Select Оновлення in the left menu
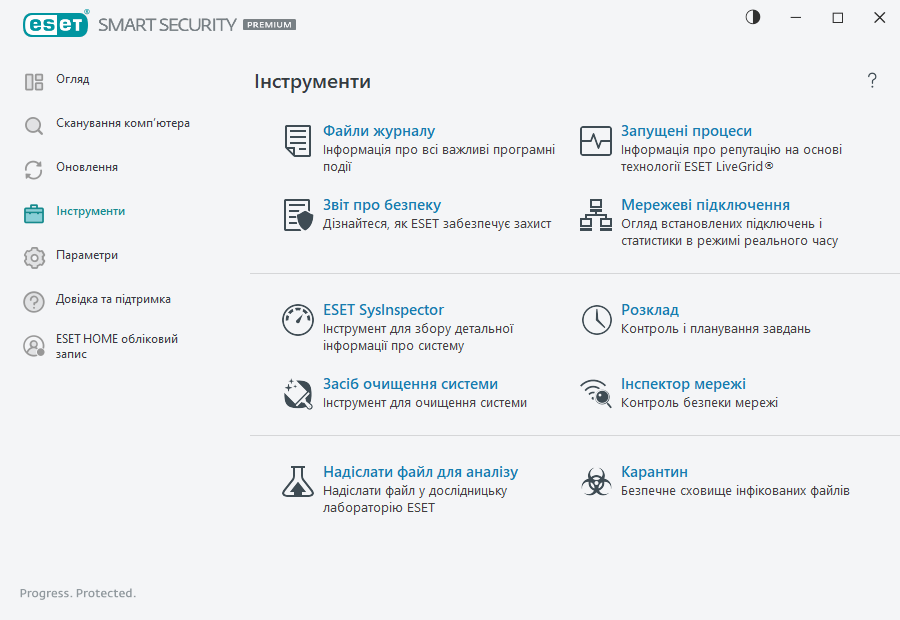 (x=86, y=168)
